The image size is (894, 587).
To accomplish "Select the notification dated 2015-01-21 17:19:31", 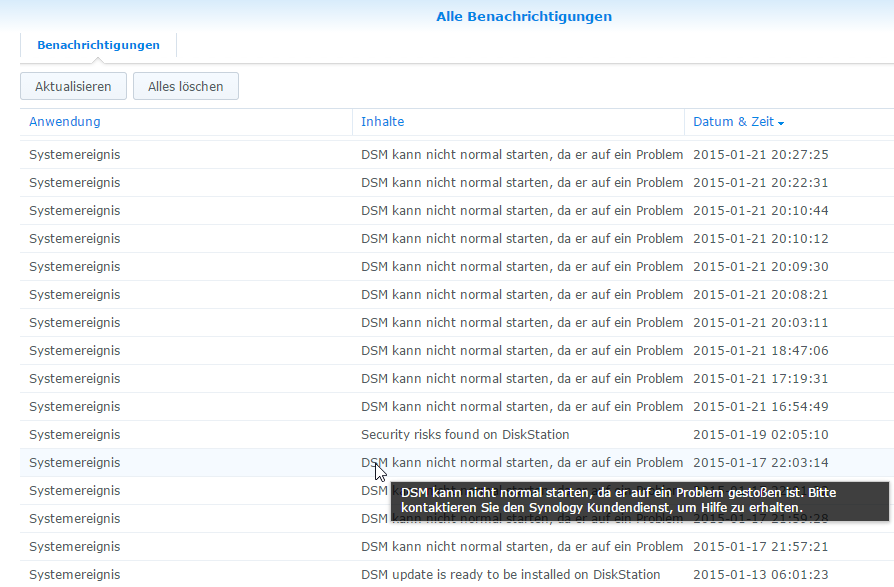I will coord(457,378).
